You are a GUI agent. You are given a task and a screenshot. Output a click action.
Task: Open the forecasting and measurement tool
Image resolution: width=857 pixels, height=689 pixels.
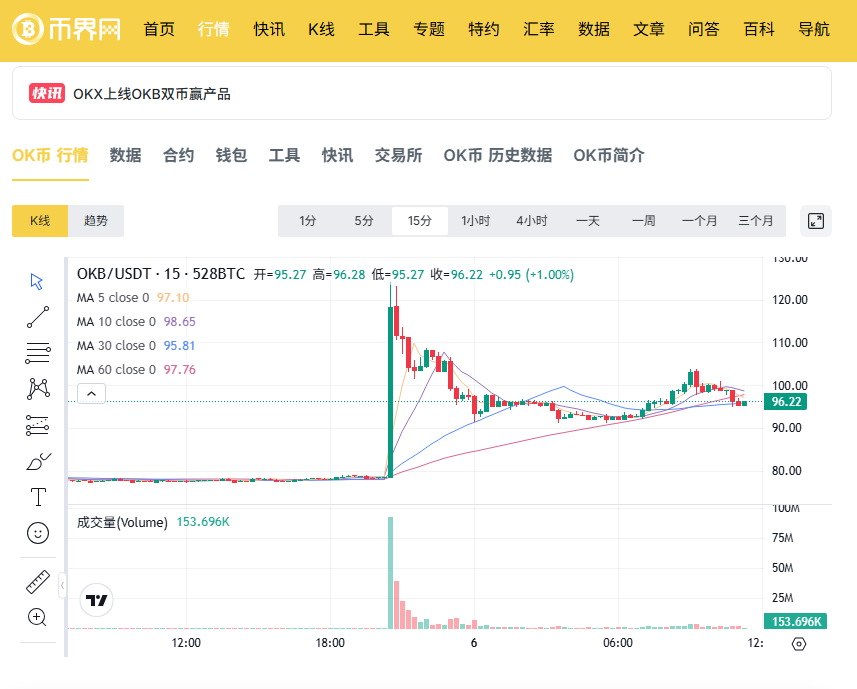[x=38, y=425]
